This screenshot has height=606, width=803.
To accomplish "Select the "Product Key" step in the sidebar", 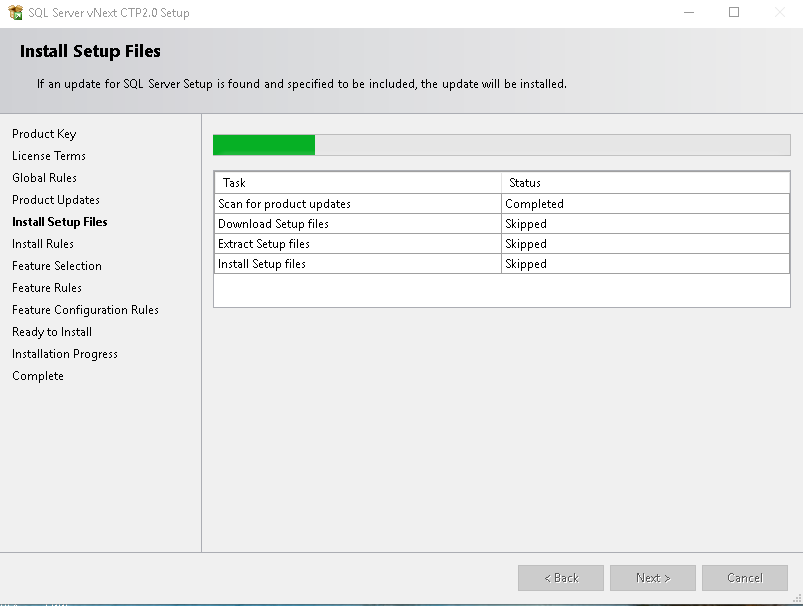I will 44,133.
